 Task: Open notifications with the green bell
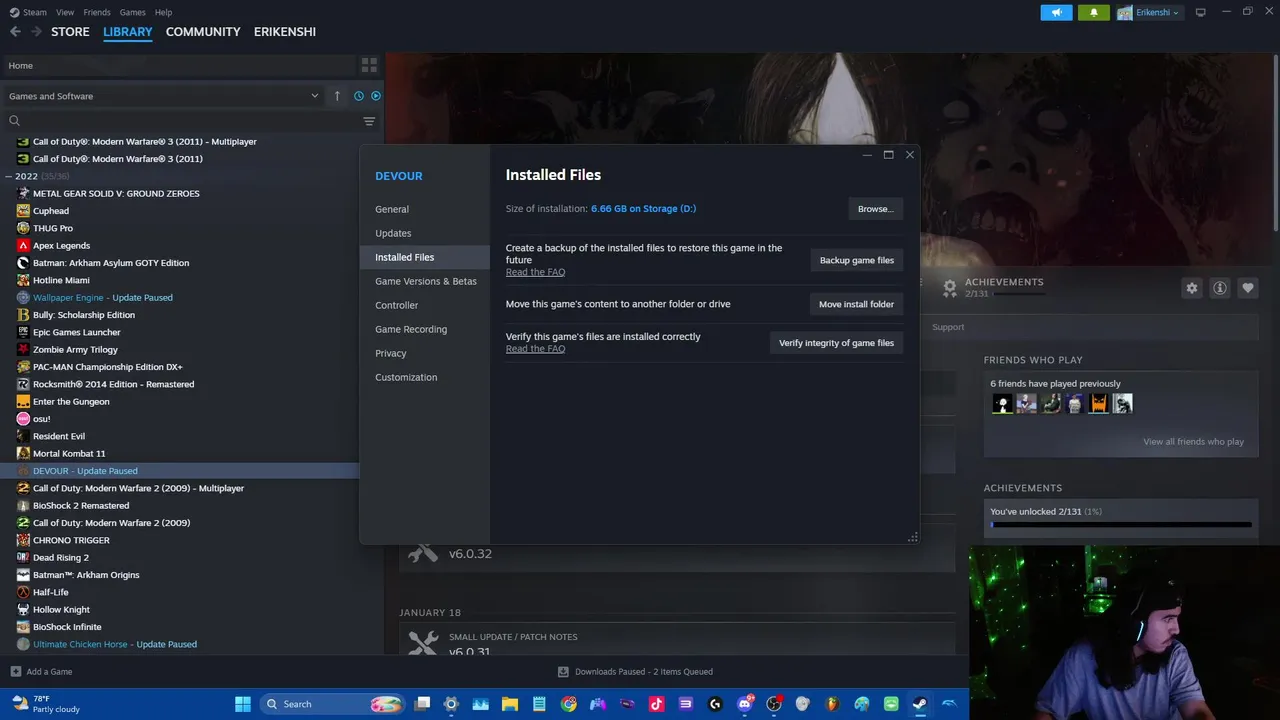tap(1094, 12)
